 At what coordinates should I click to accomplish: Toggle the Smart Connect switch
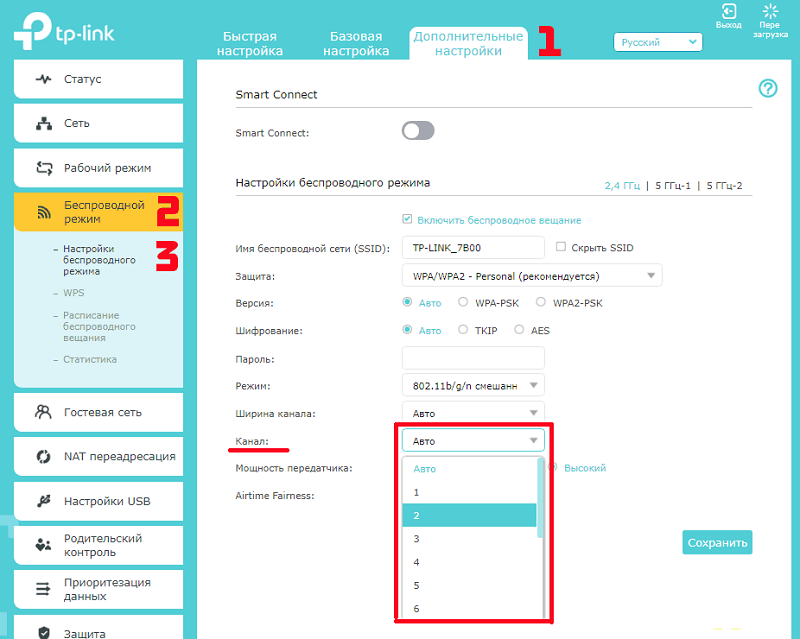pos(418,131)
